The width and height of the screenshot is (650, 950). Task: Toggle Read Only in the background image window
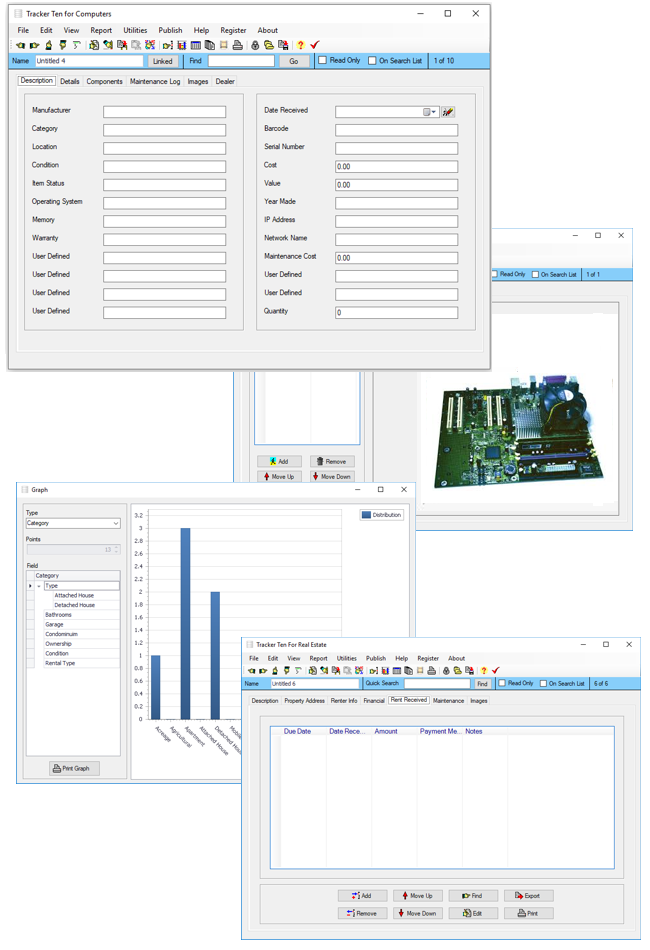(494, 274)
